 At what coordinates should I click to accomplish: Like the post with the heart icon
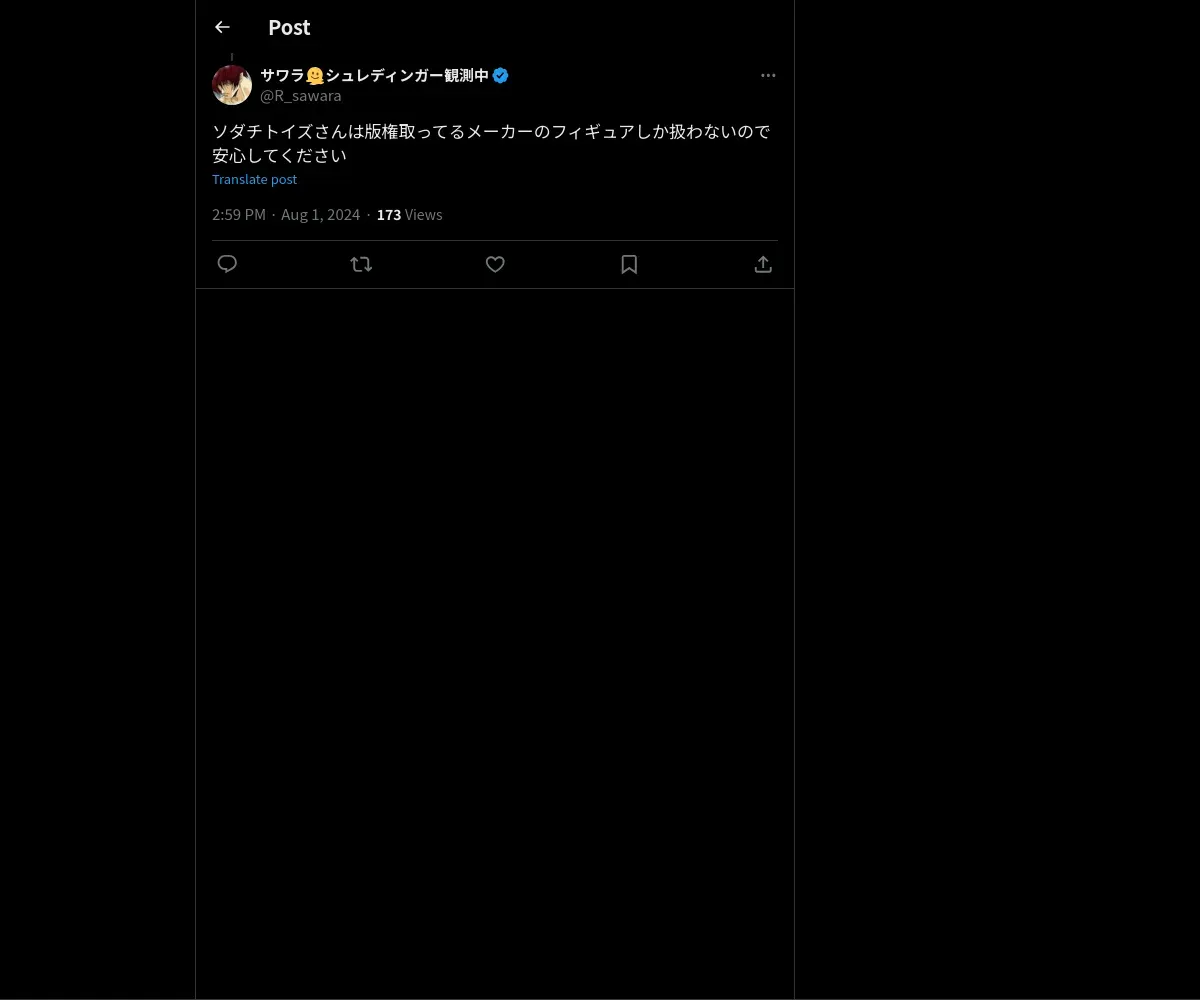point(495,264)
